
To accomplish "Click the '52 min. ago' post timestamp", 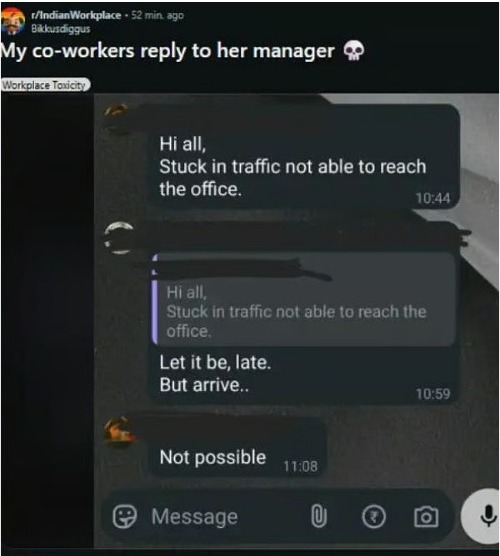I will [157, 15].
